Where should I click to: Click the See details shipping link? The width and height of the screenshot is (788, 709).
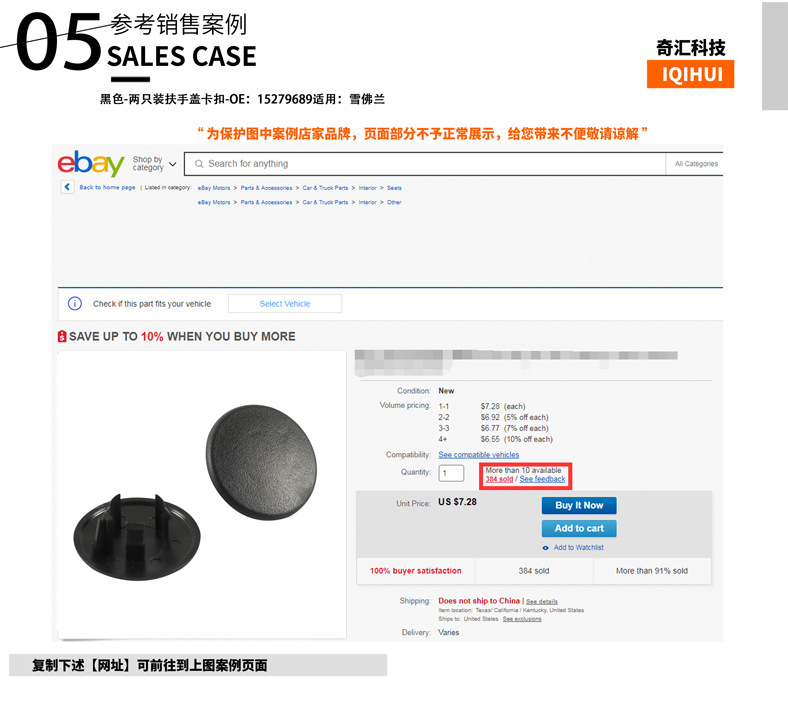(541, 601)
